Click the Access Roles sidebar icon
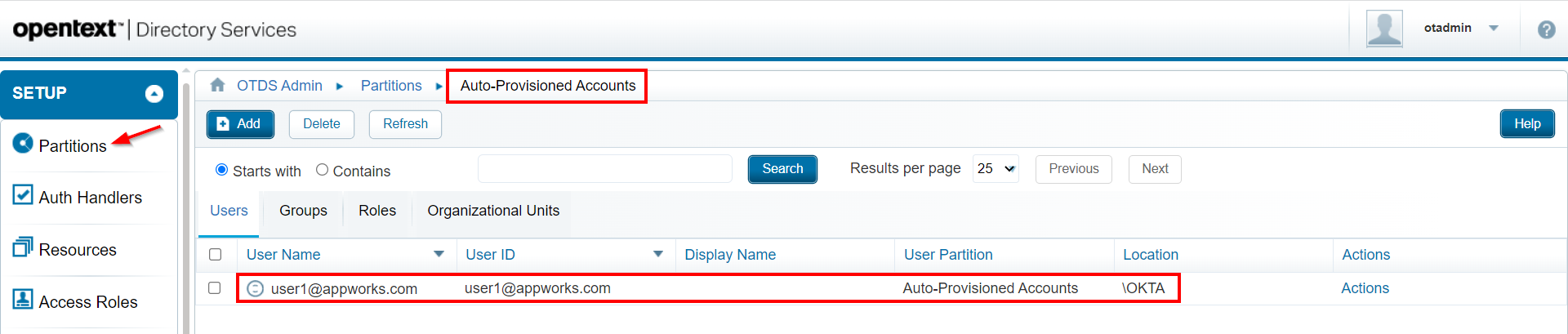Viewport: 1568px width, 334px height. pos(23,299)
